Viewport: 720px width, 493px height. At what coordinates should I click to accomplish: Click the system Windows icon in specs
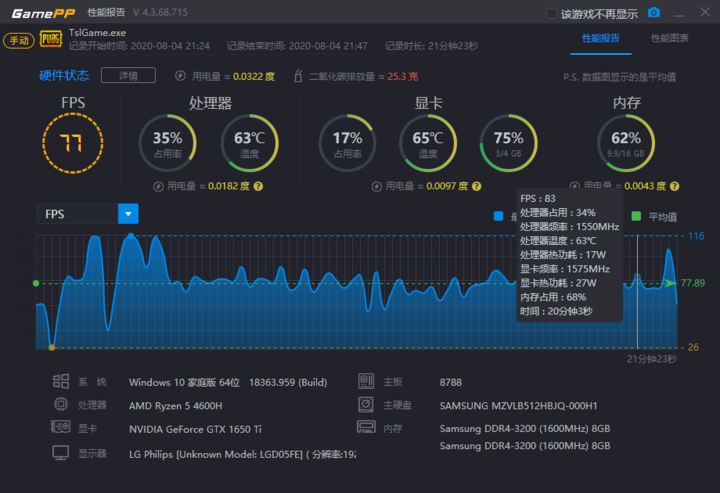click(61, 381)
